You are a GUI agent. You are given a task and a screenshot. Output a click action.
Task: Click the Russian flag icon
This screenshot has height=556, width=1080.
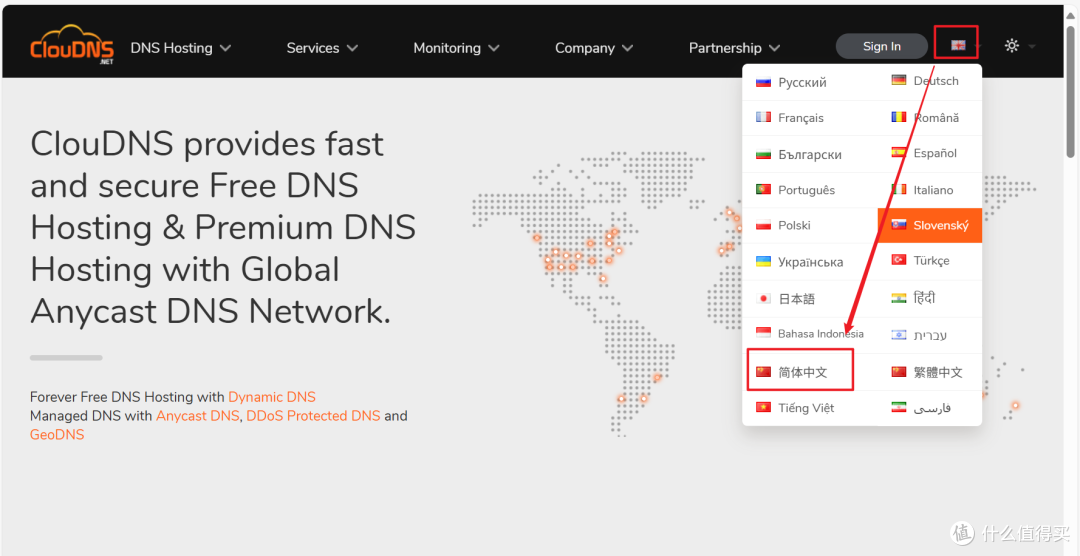(762, 82)
